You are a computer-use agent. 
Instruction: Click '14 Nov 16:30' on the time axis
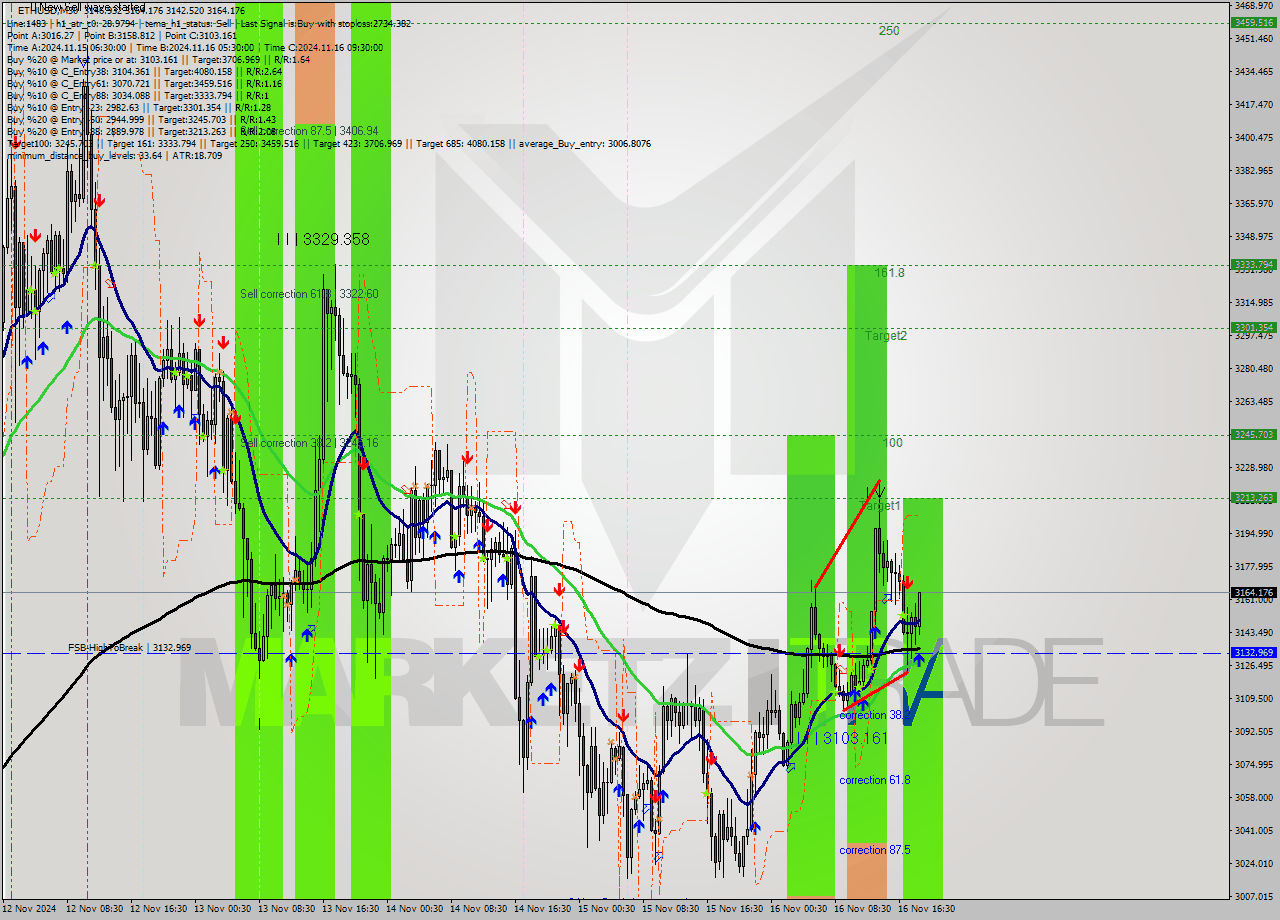[x=544, y=909]
